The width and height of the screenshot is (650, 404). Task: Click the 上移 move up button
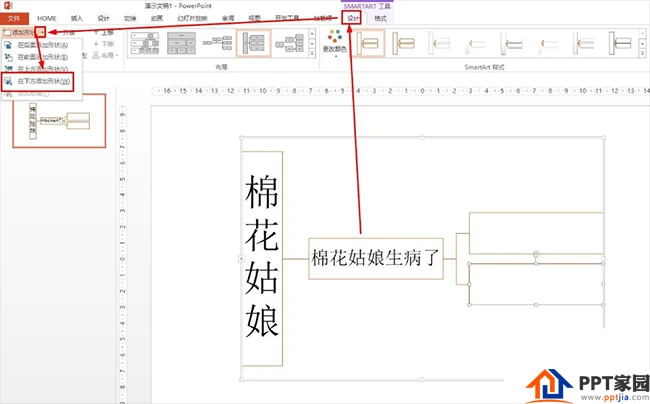pyautogui.click(x=104, y=33)
